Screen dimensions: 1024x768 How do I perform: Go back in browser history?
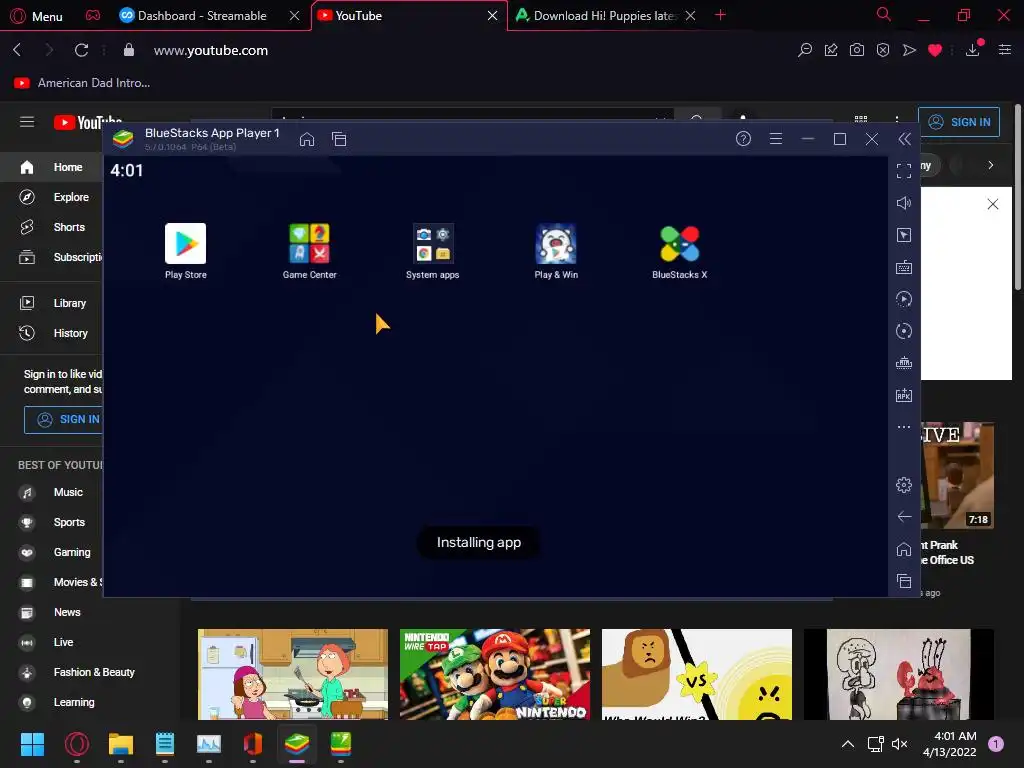coord(18,50)
